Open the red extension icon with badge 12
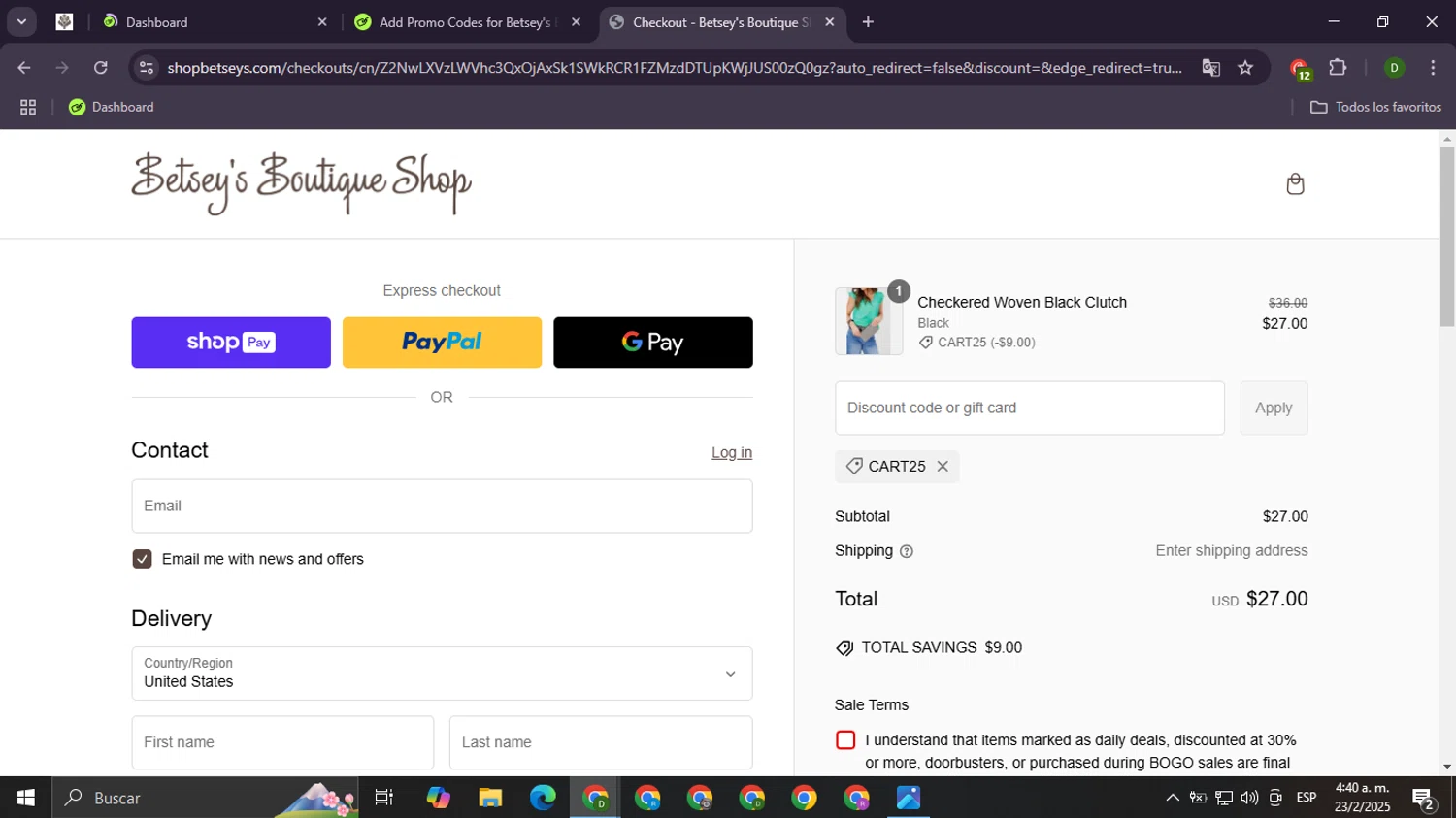Image resolution: width=1456 pixels, height=818 pixels. click(x=1300, y=69)
